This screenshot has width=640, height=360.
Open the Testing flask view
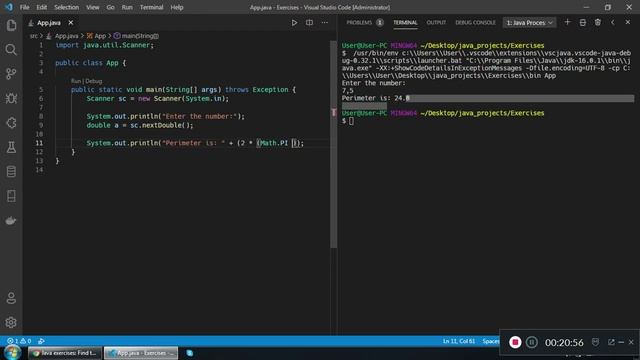pyautogui.click(x=11, y=147)
